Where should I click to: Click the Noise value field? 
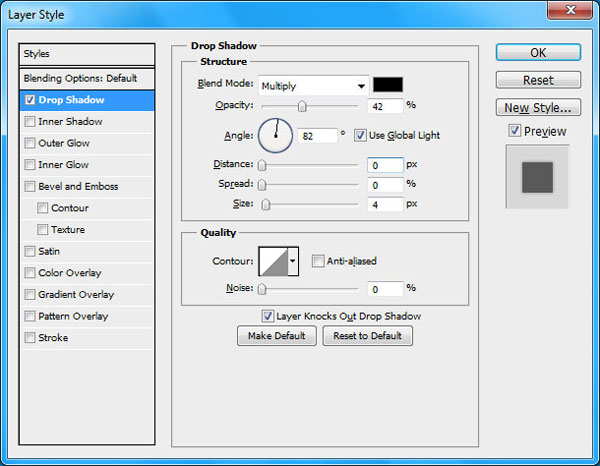click(x=385, y=289)
